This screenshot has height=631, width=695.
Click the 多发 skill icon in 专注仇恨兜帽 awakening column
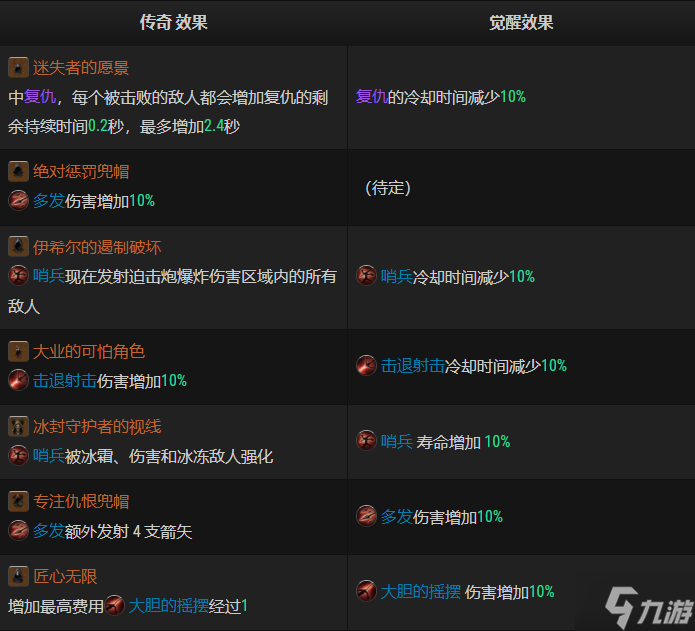coord(367,516)
